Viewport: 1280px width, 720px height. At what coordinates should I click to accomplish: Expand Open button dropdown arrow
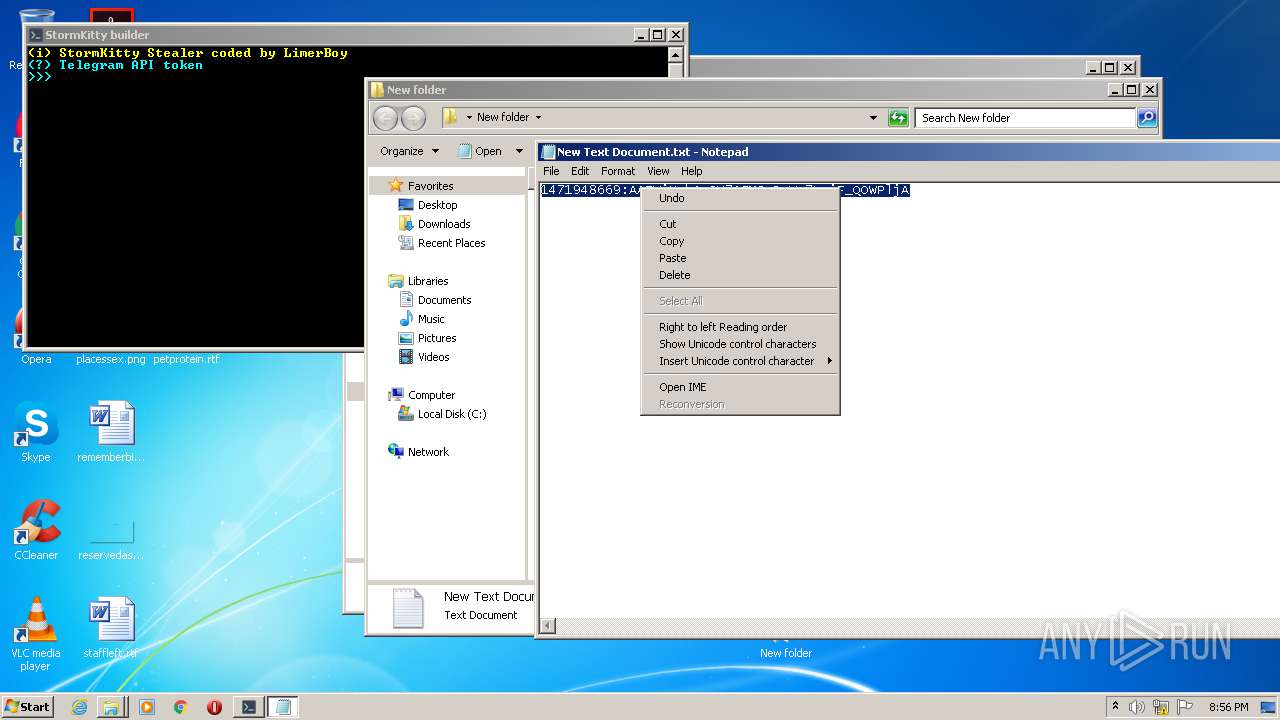[x=519, y=151]
